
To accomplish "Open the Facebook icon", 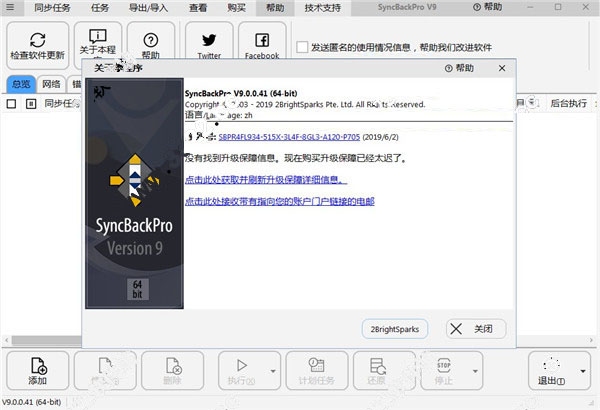I will click(x=262, y=40).
